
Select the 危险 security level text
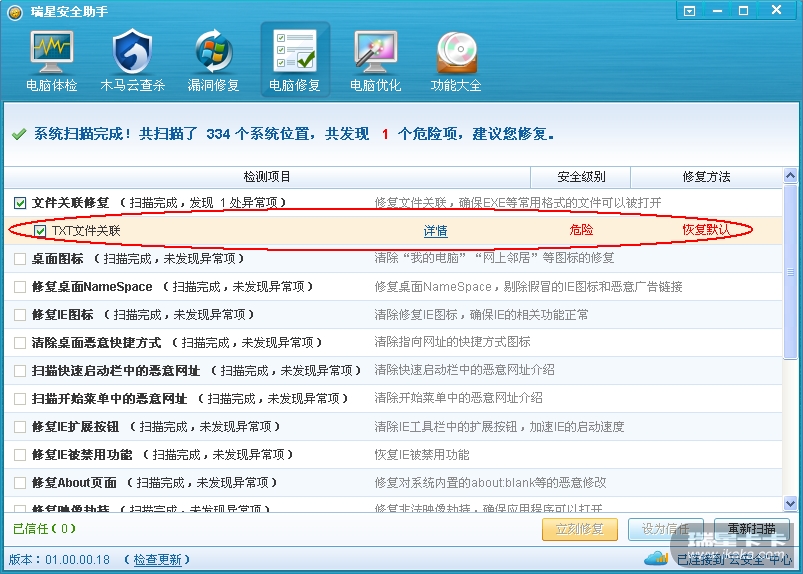[581, 230]
